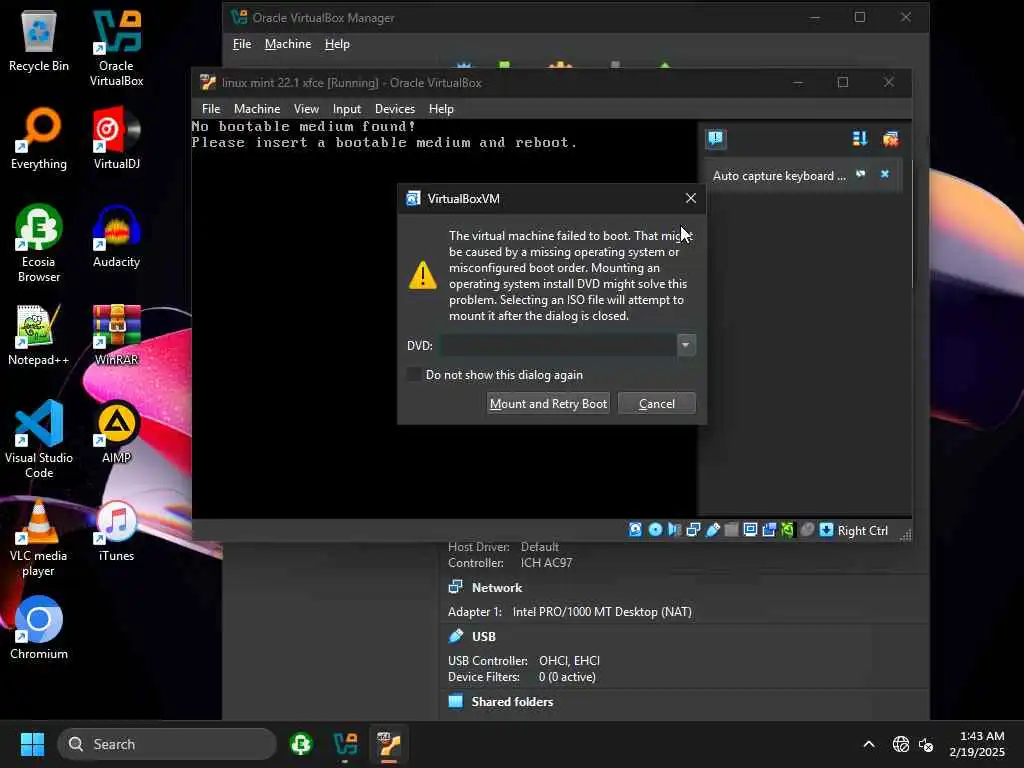Click the Ecosia Browser desktop shortcut

point(39,244)
